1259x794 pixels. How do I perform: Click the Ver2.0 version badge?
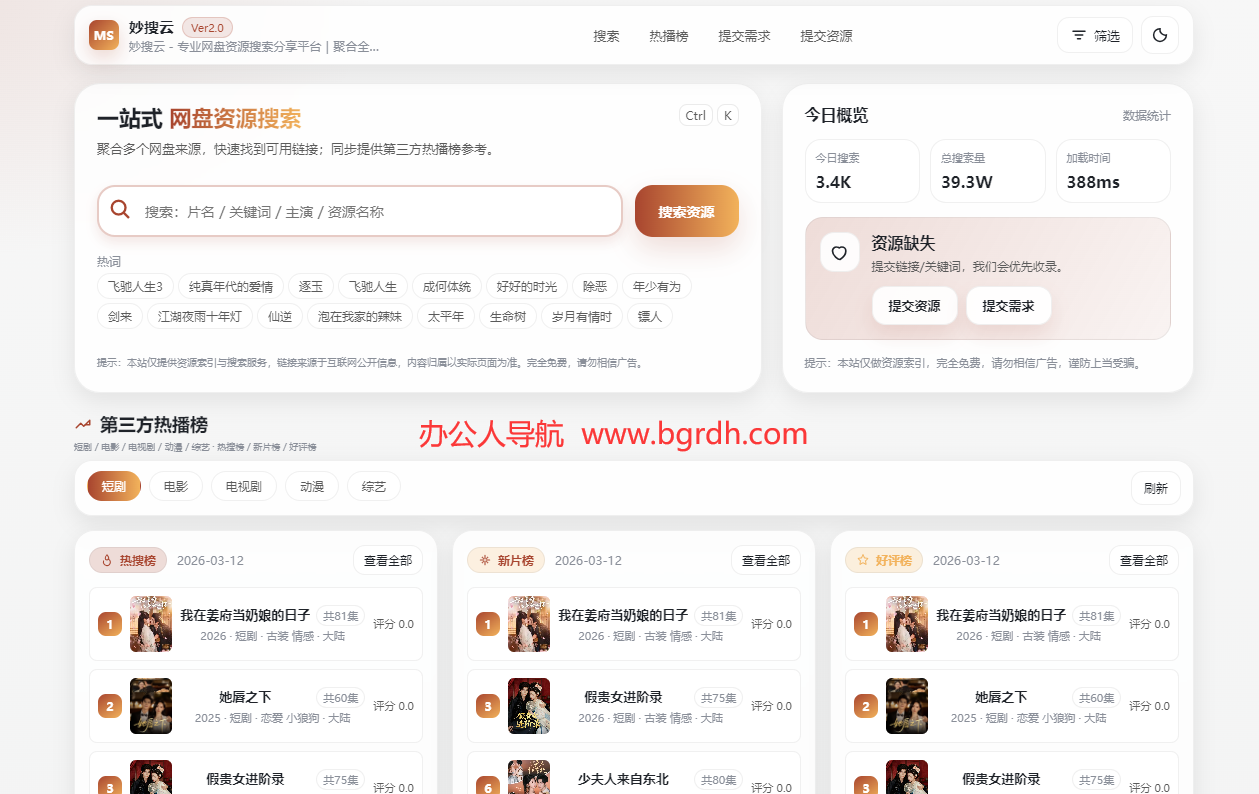pyautogui.click(x=208, y=28)
